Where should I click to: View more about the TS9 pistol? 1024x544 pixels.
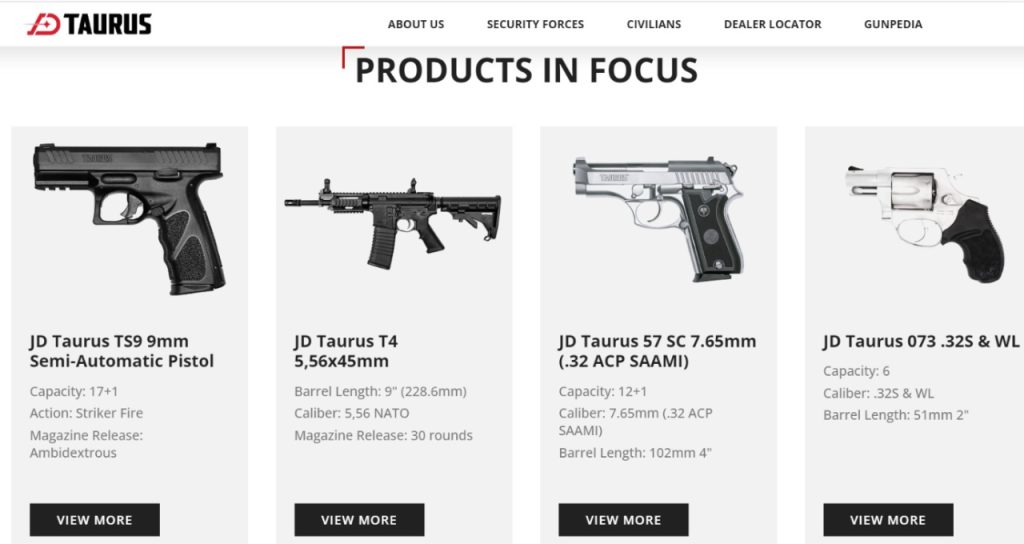(x=95, y=520)
